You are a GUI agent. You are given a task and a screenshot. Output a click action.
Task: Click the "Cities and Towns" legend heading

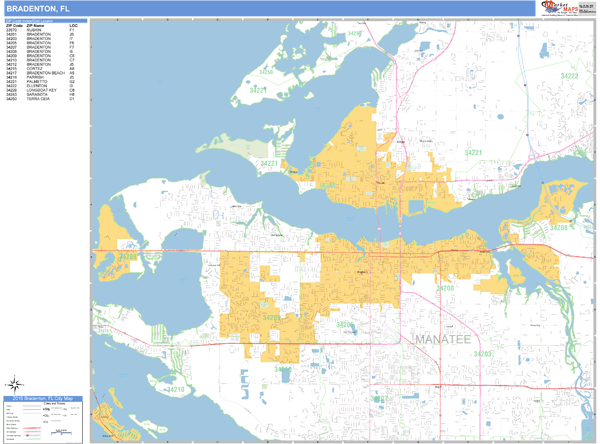54,403
